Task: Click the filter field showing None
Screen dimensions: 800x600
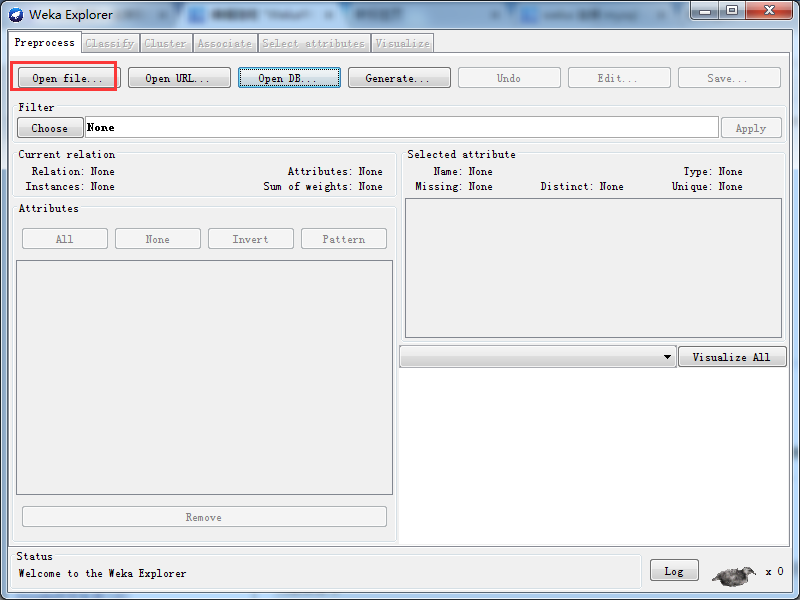Action: click(402, 127)
